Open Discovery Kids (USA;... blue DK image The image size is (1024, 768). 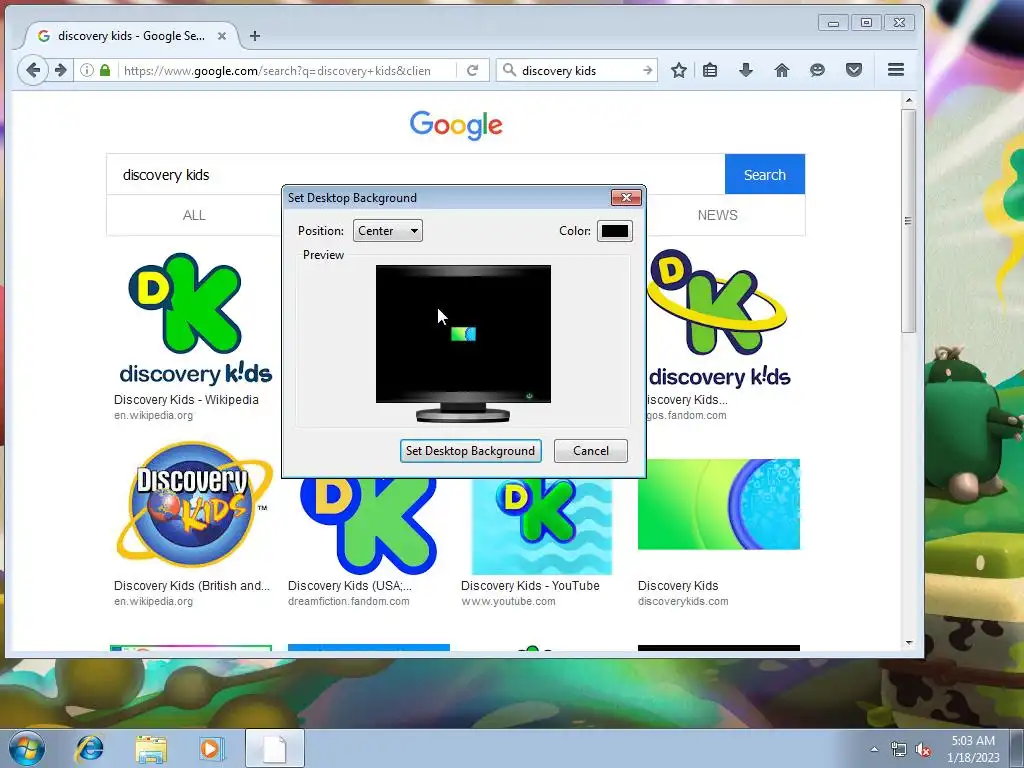point(368,526)
